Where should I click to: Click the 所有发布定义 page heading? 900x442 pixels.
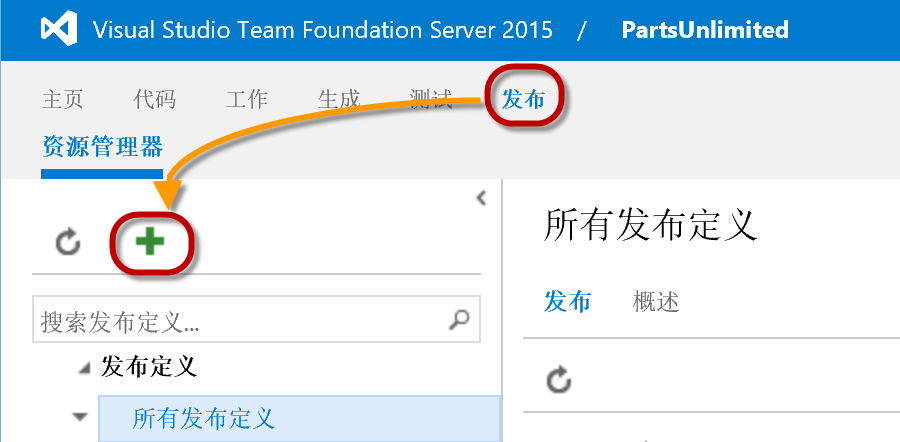point(650,225)
